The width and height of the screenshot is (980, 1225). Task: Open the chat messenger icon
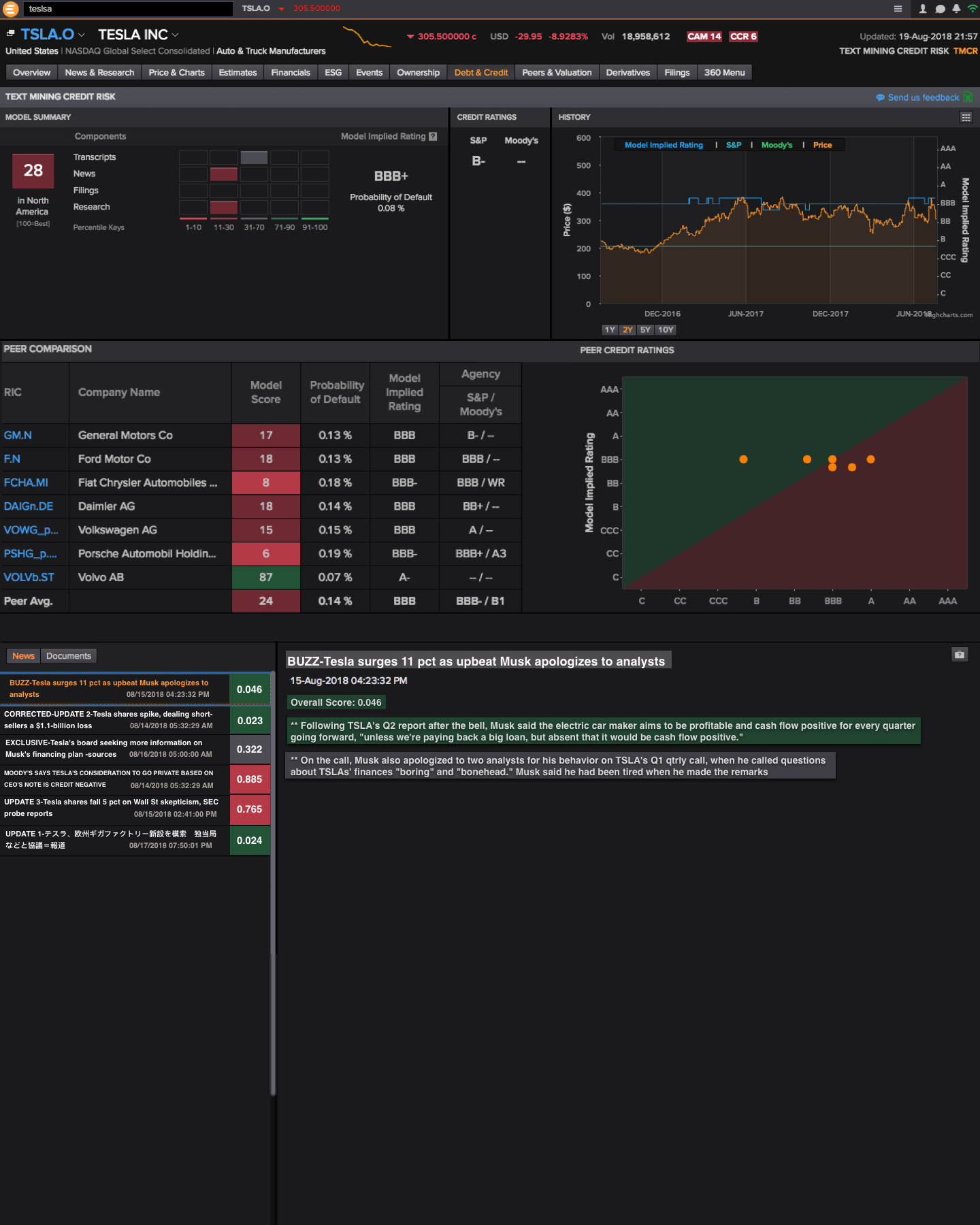point(940,9)
